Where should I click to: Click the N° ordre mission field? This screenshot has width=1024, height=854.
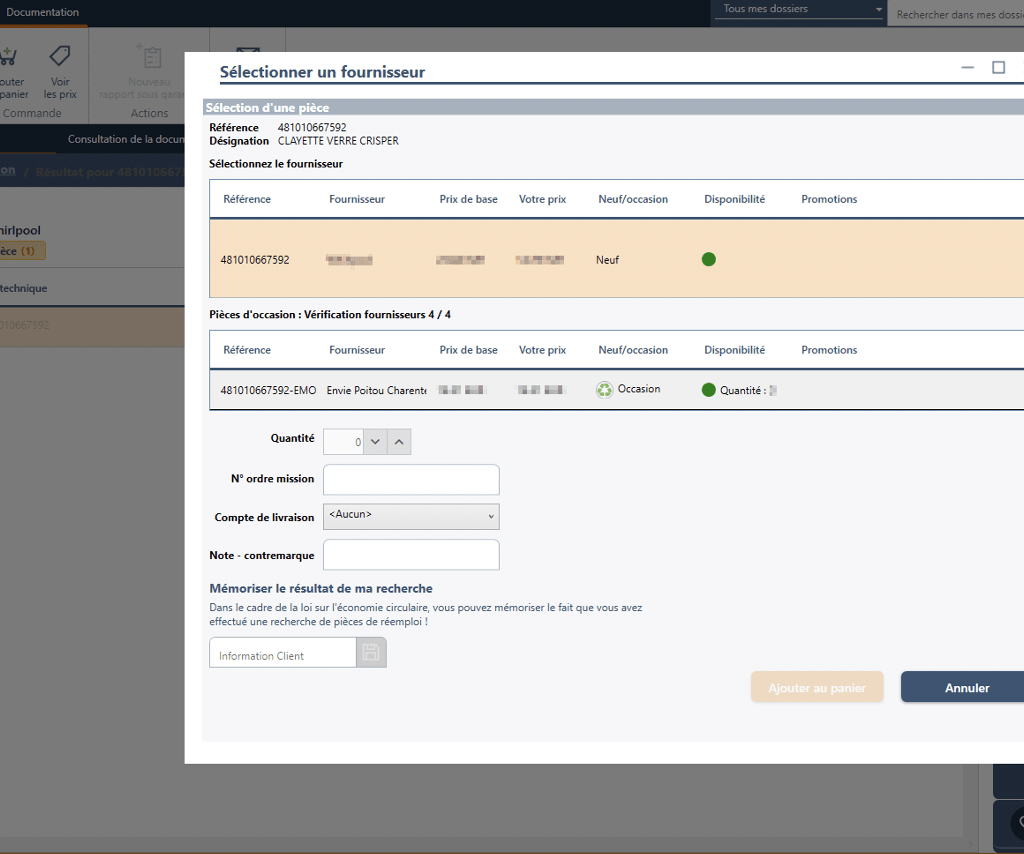point(411,480)
